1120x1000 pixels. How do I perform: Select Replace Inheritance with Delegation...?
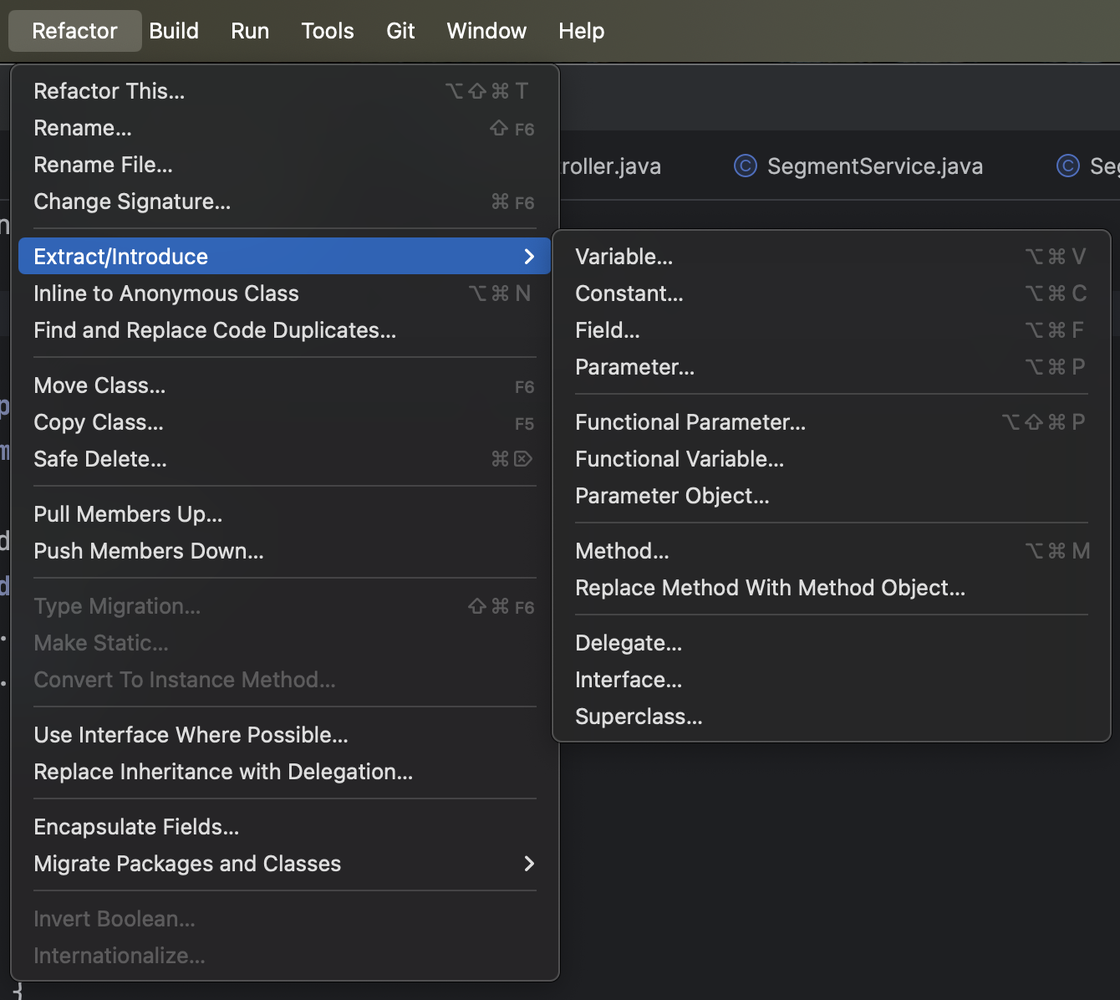pyautogui.click(x=284, y=771)
